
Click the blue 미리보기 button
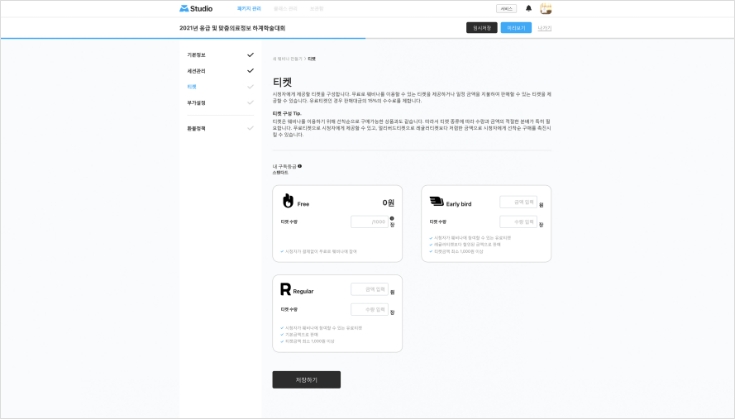pyautogui.click(x=516, y=28)
